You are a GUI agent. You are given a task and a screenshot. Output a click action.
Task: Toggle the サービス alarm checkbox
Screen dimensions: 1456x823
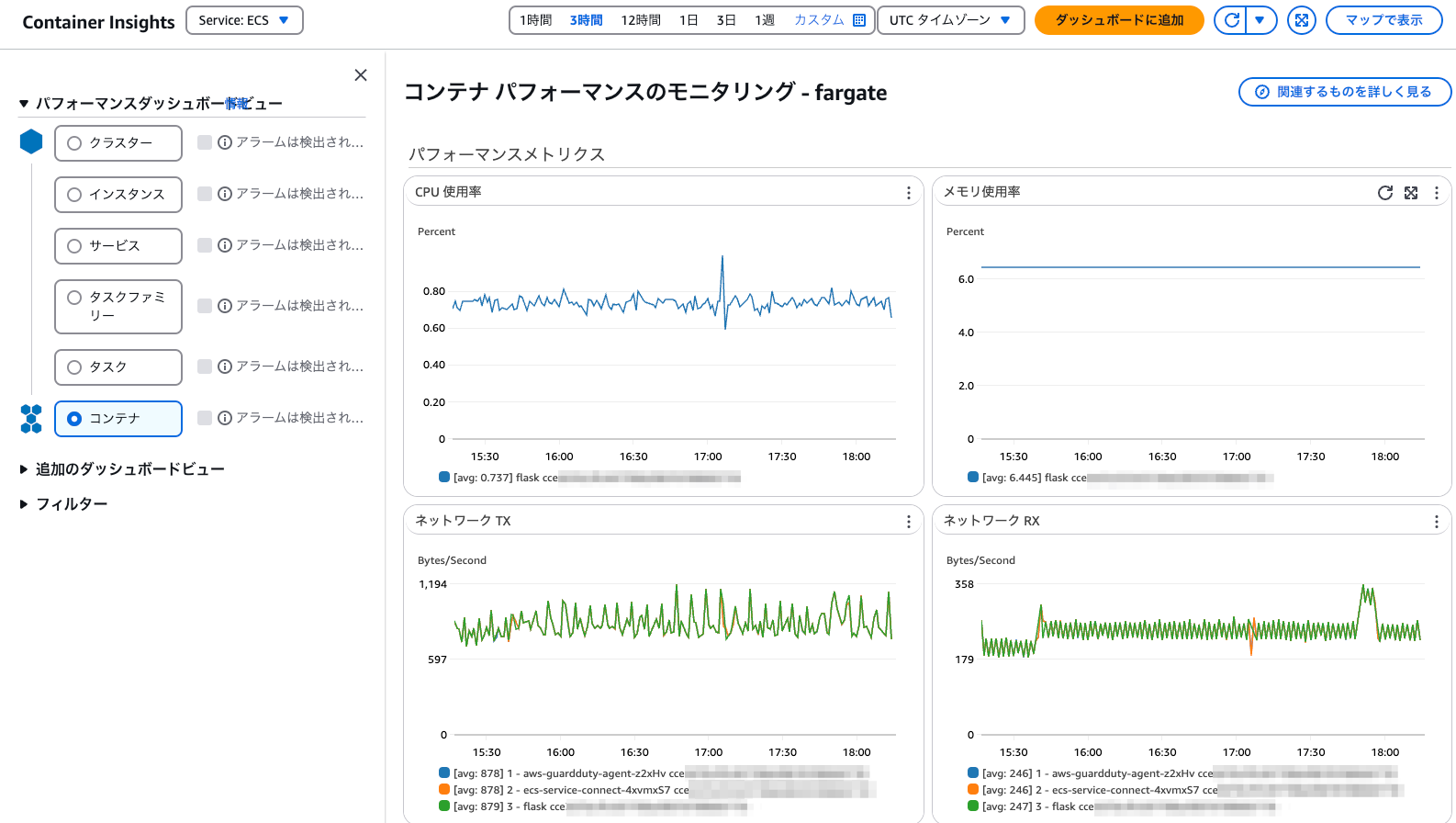205,245
